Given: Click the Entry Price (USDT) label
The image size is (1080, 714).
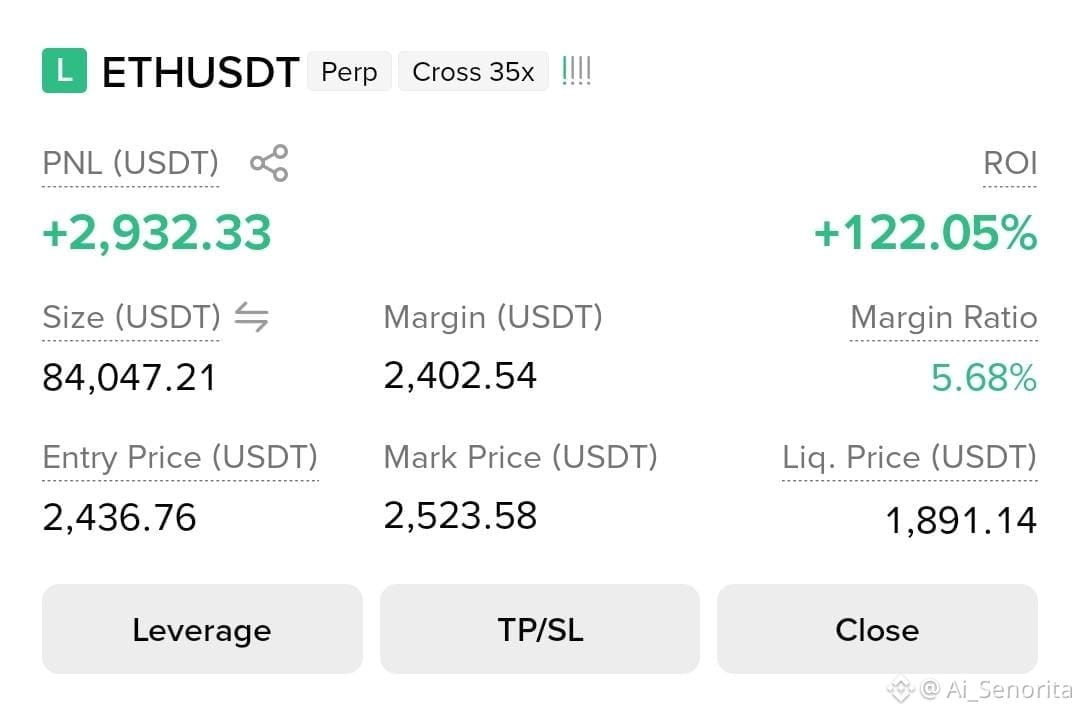Looking at the screenshot, I should (180, 458).
